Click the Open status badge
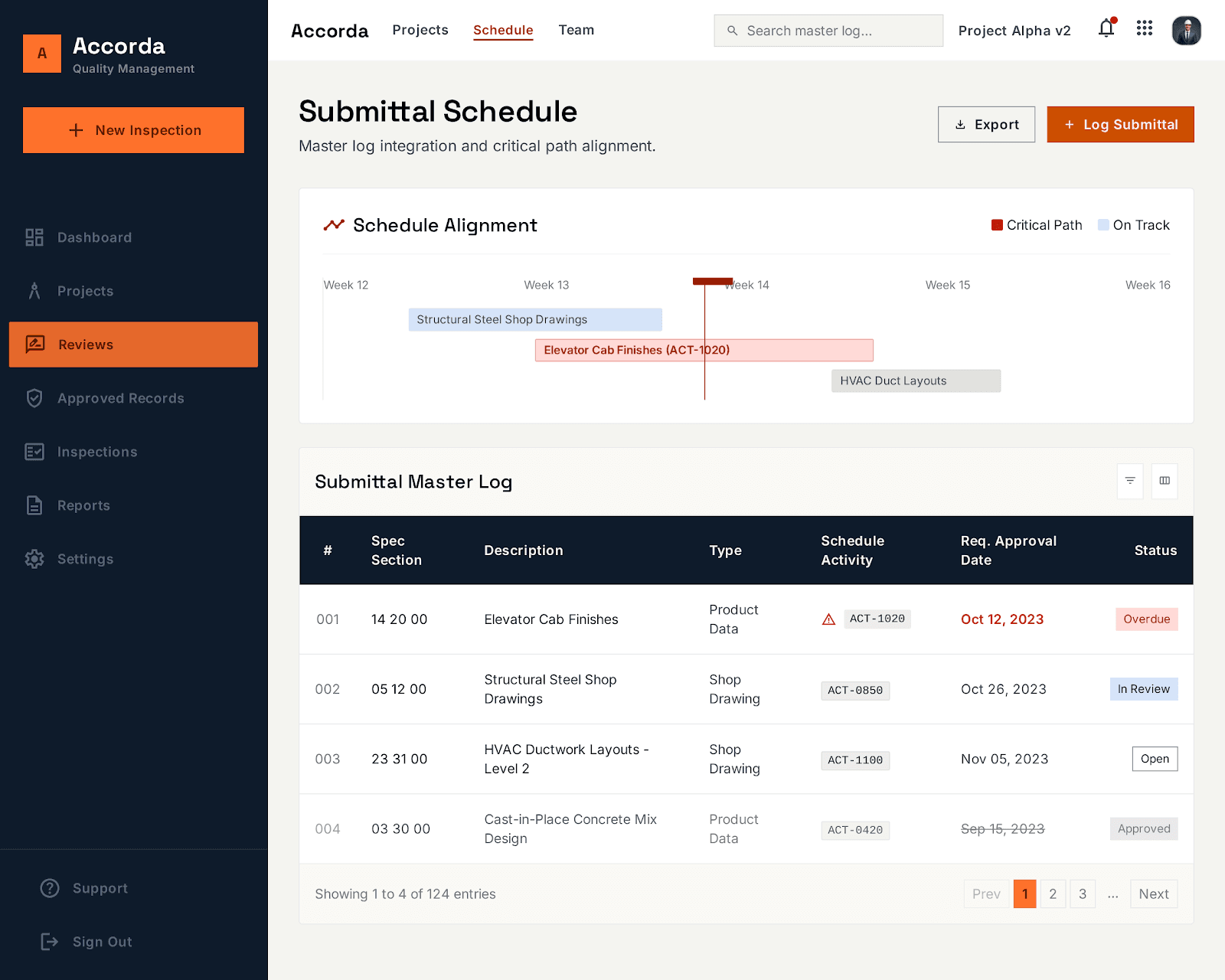1225x980 pixels. click(1155, 759)
